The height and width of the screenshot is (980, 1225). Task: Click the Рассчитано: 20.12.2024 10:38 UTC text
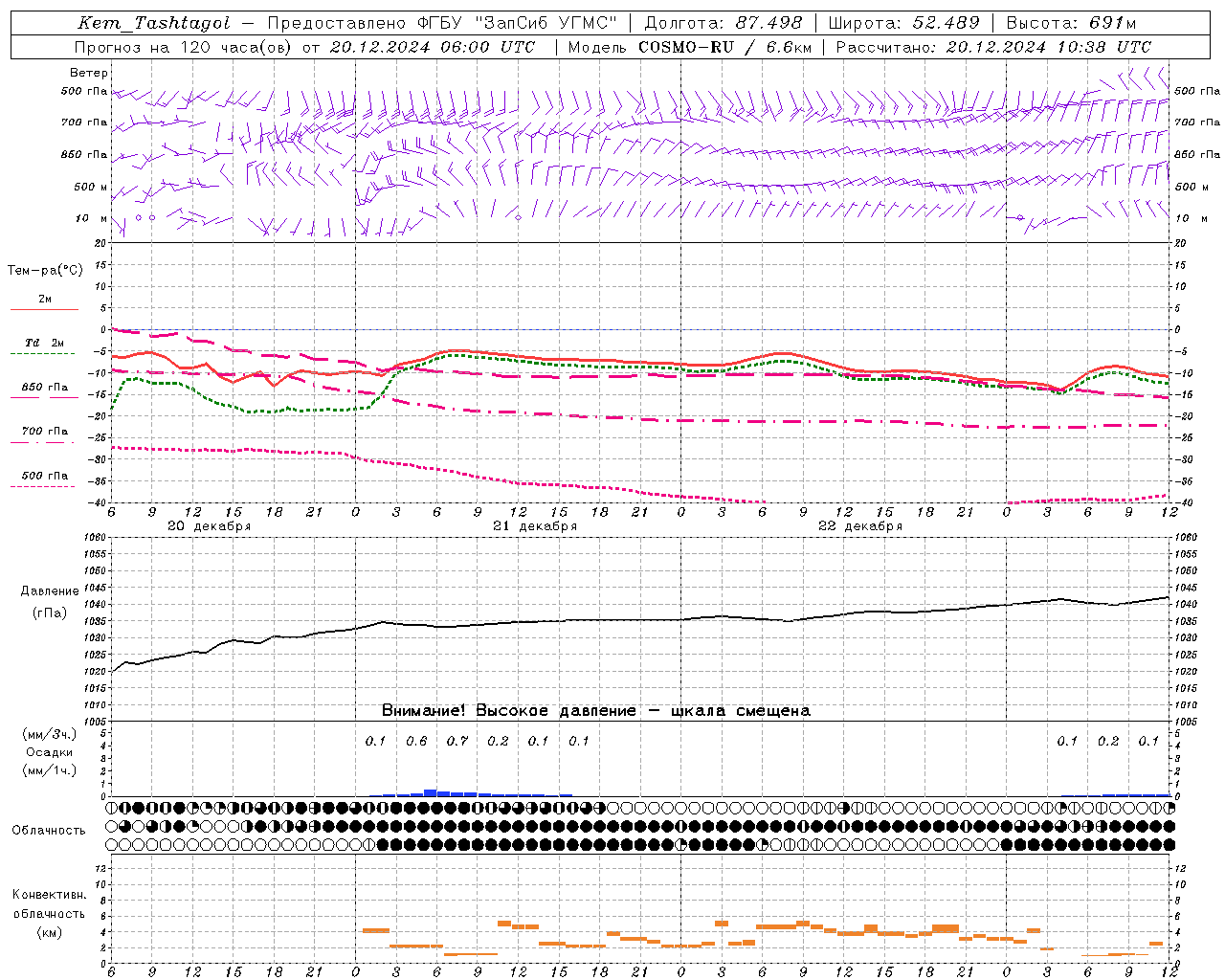(993, 47)
